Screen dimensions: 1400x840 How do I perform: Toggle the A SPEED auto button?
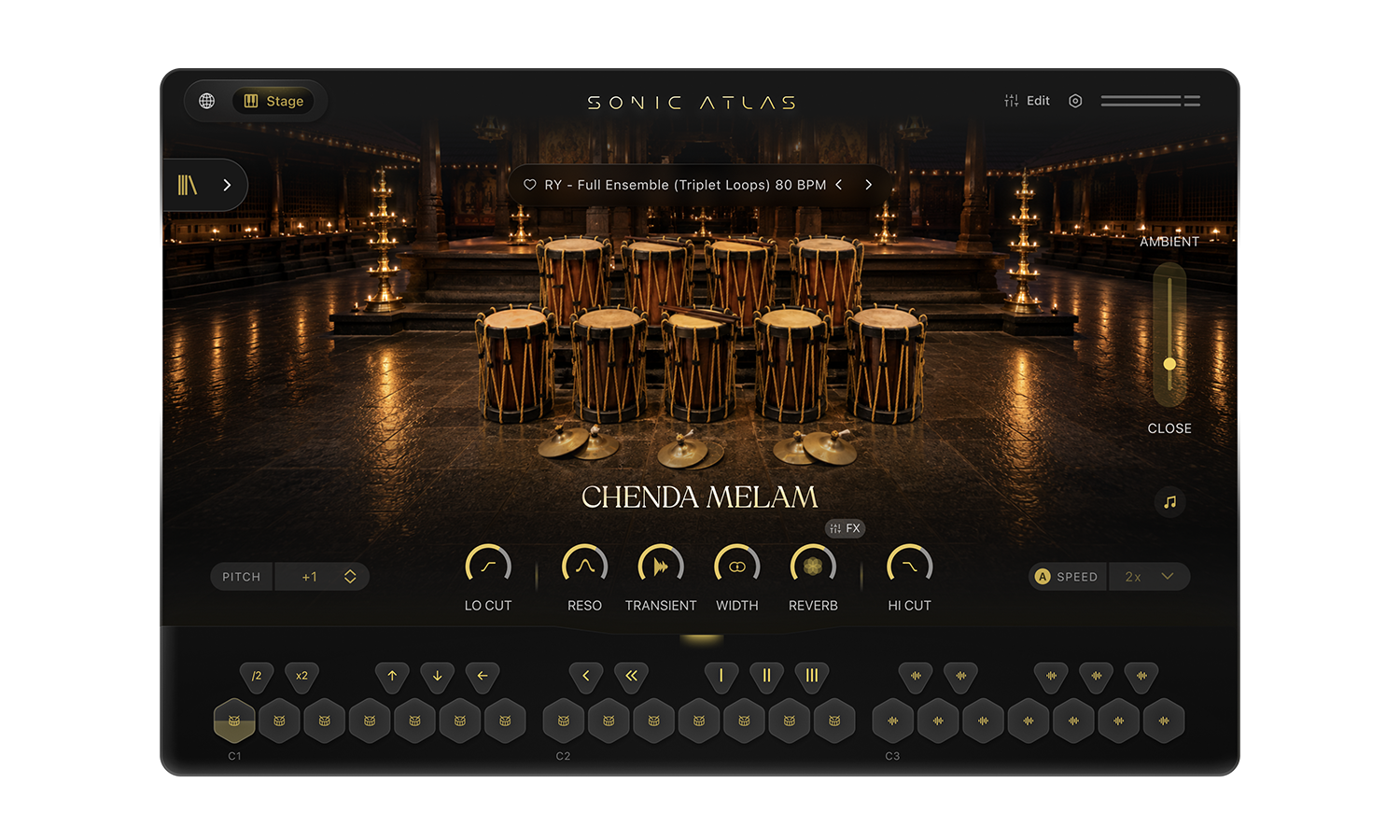point(1068,577)
